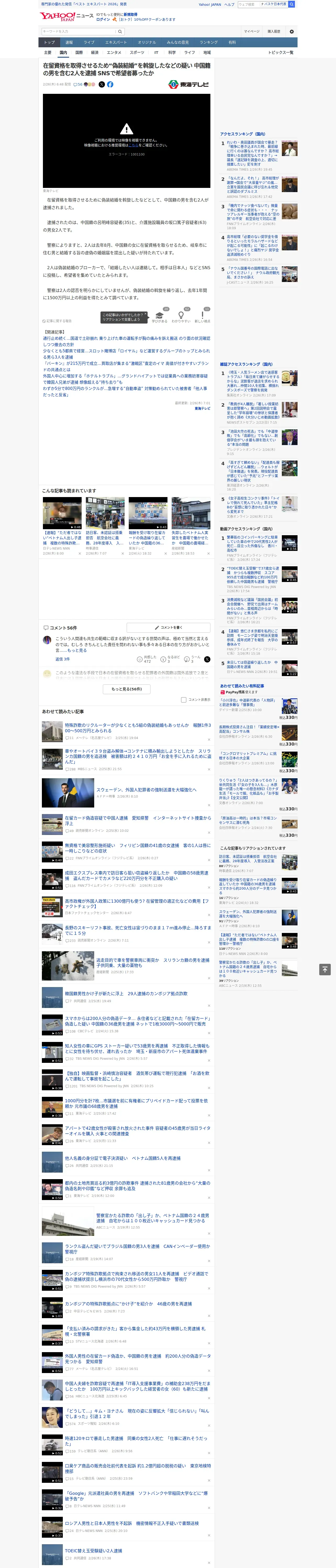Click the Yahoo! JAPAN top link

(x=210, y=4)
